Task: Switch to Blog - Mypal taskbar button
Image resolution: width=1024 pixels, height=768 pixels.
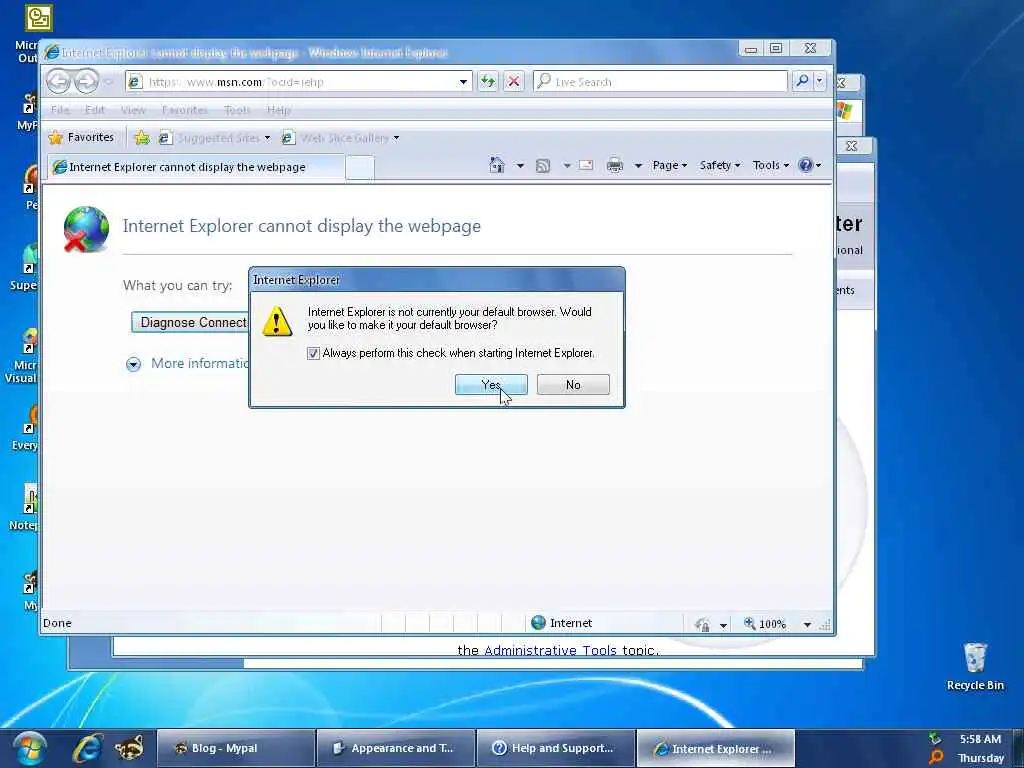Action: coord(236,748)
